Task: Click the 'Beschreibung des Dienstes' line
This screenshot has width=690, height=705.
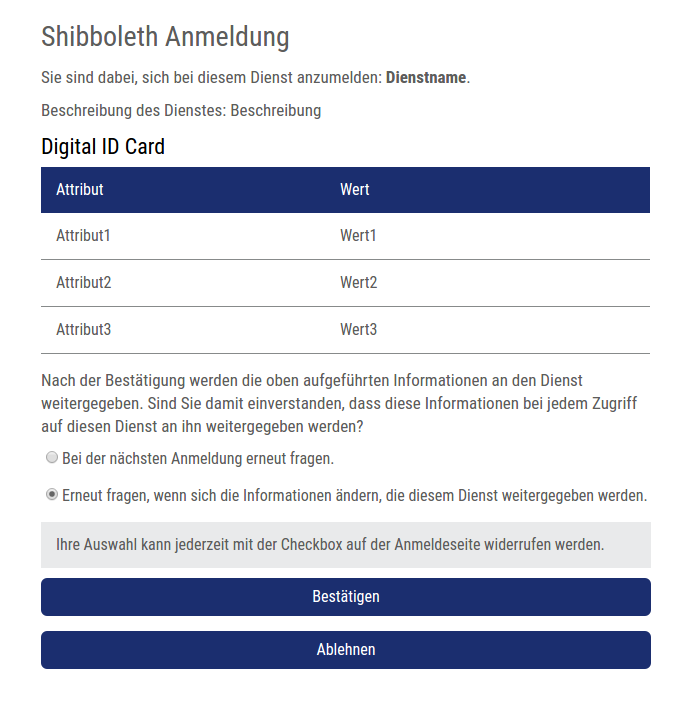Action: [181, 110]
